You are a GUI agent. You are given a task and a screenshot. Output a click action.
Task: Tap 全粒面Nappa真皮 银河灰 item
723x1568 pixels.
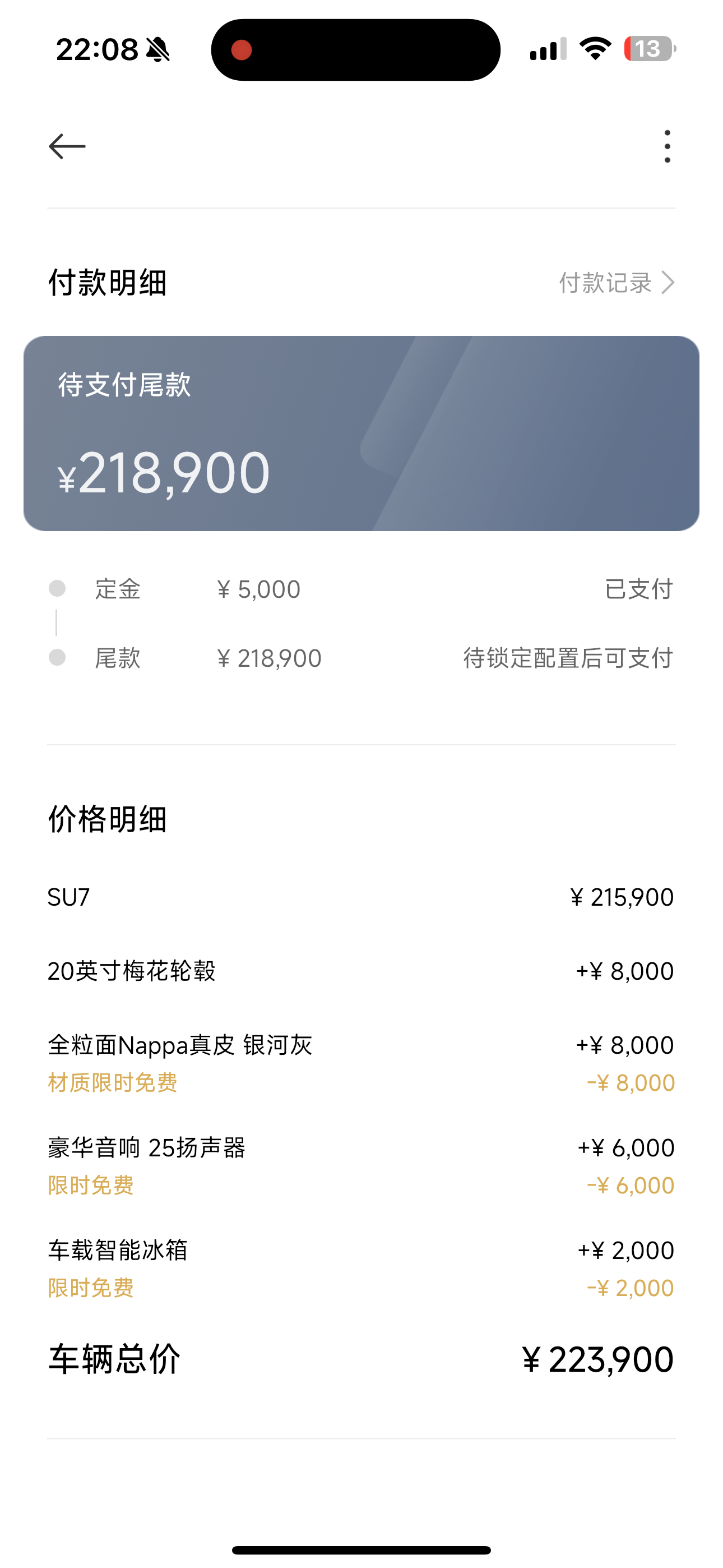click(x=180, y=1045)
